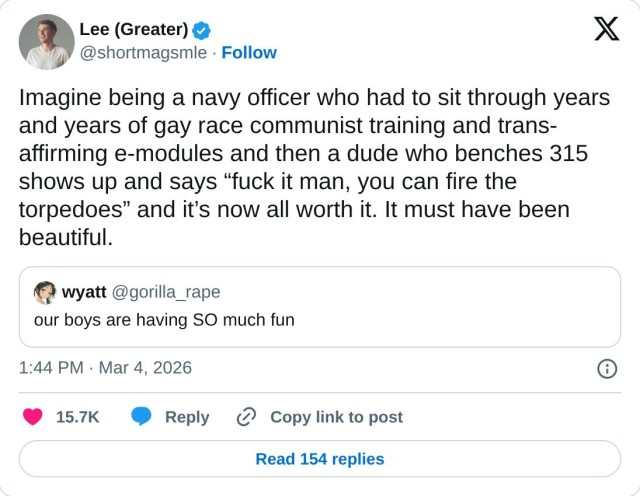Open the 1:44 PM · Mar 4, 2026 timestamp
Image resolution: width=640 pixels, height=496 pixels.
pyautogui.click(x=105, y=368)
